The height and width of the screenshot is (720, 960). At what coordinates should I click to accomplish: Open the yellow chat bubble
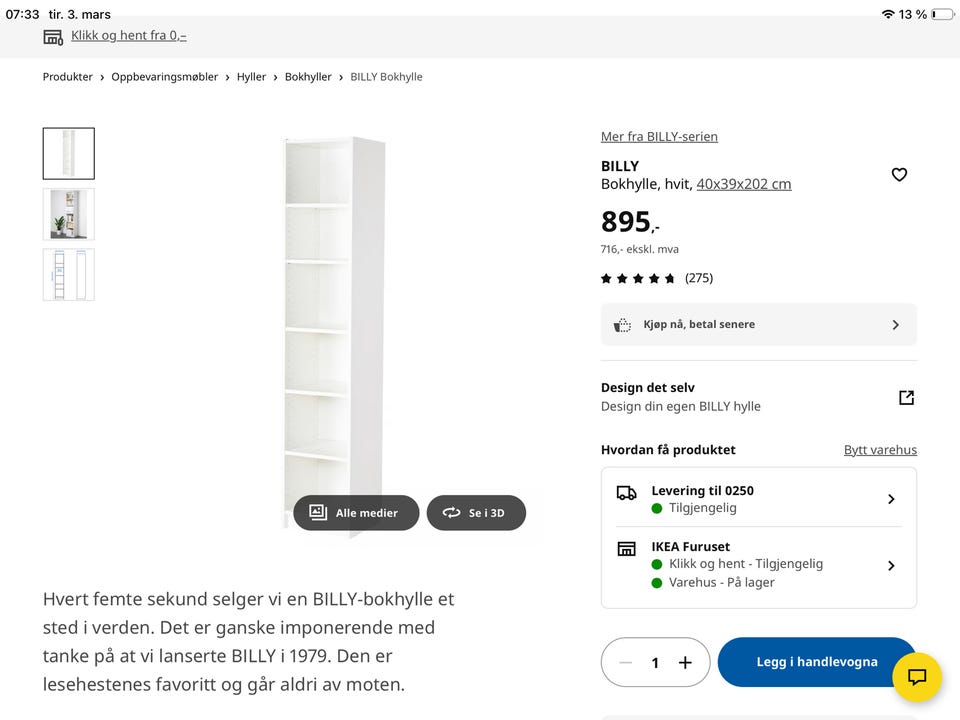917,678
